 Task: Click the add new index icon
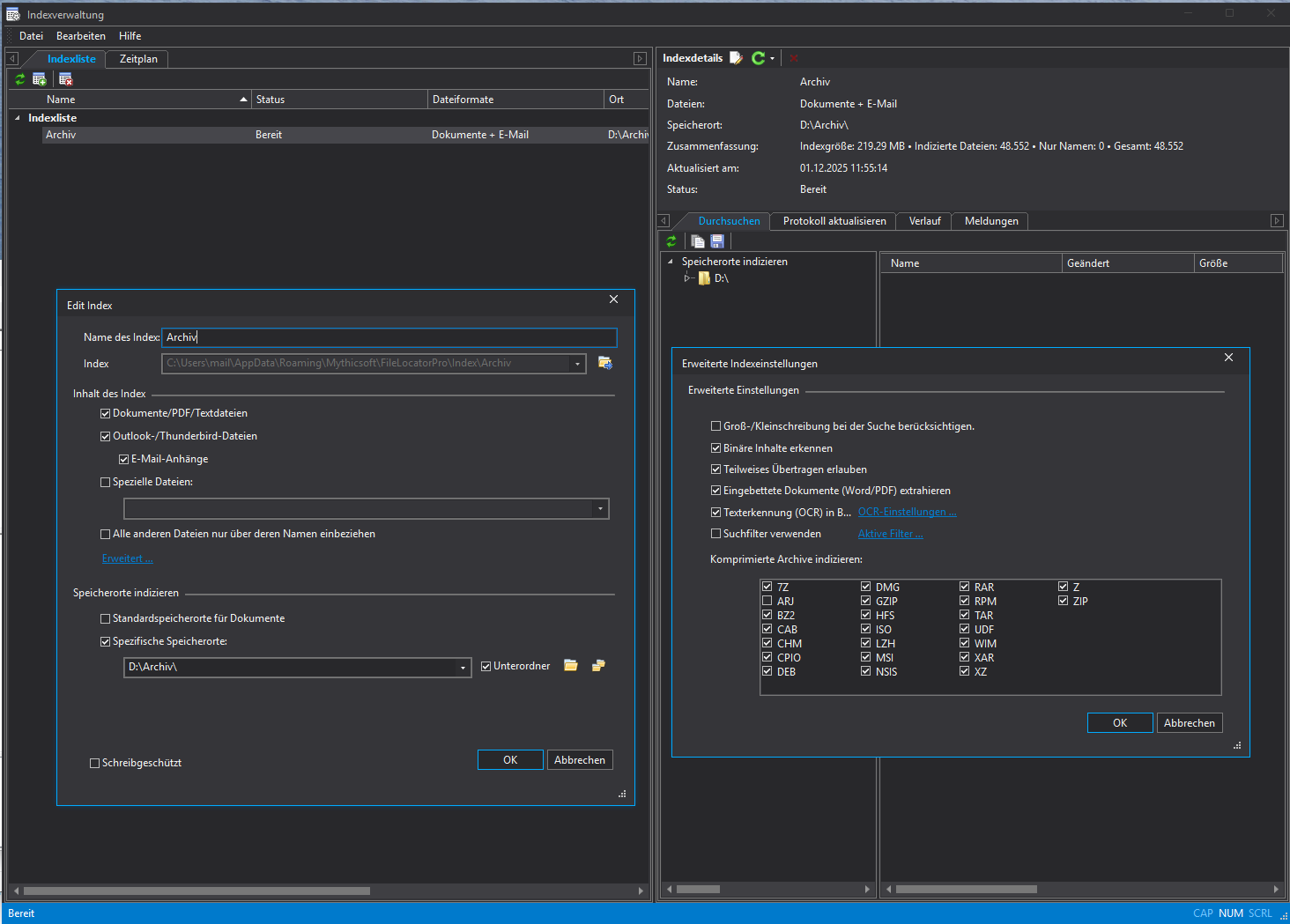[x=39, y=79]
